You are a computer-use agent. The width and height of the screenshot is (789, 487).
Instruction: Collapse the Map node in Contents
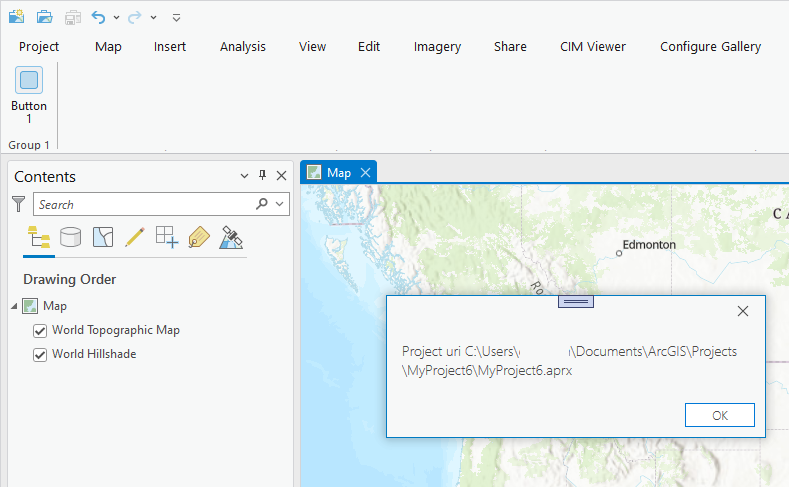point(14,306)
